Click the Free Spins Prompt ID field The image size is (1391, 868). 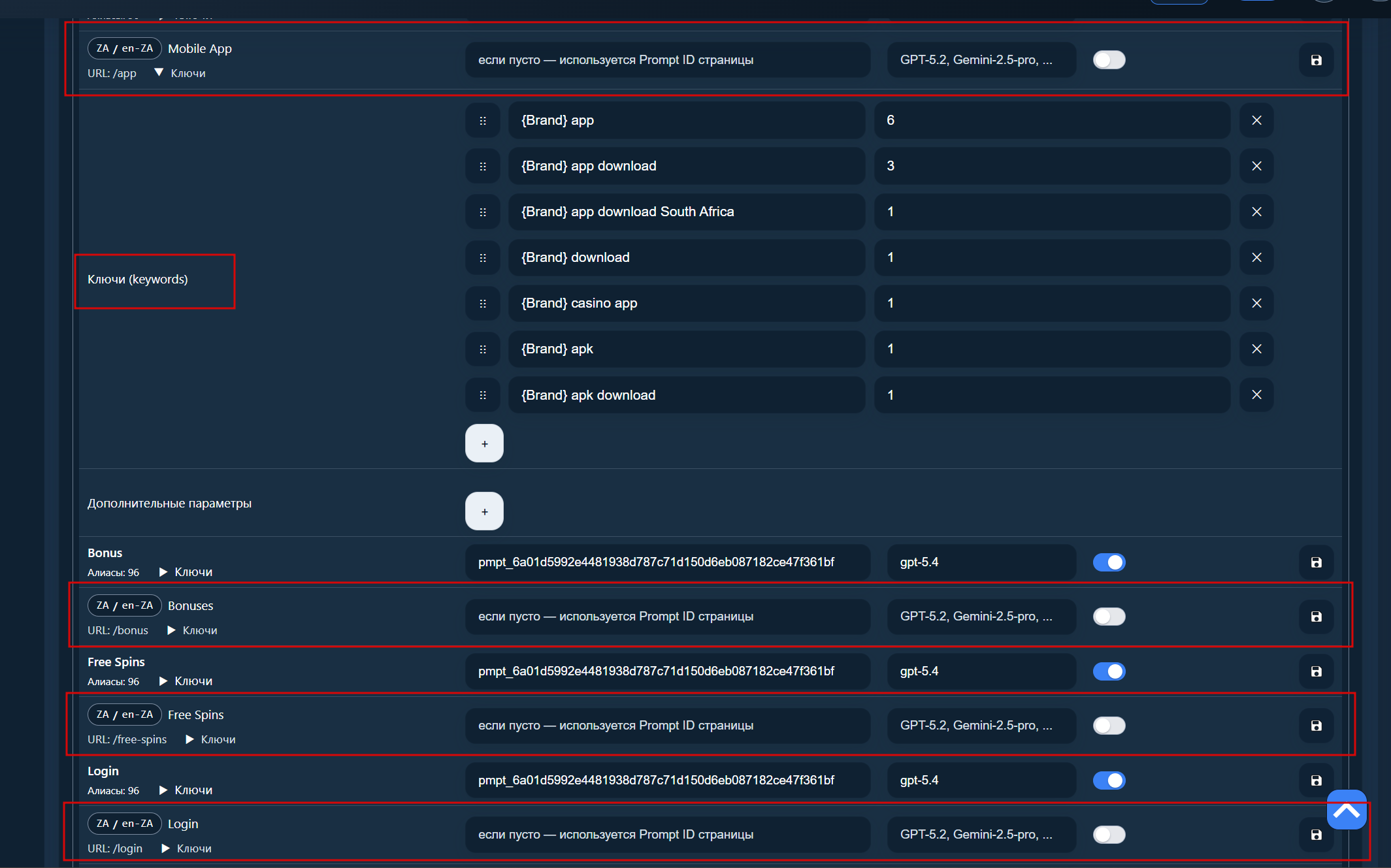(x=667, y=671)
